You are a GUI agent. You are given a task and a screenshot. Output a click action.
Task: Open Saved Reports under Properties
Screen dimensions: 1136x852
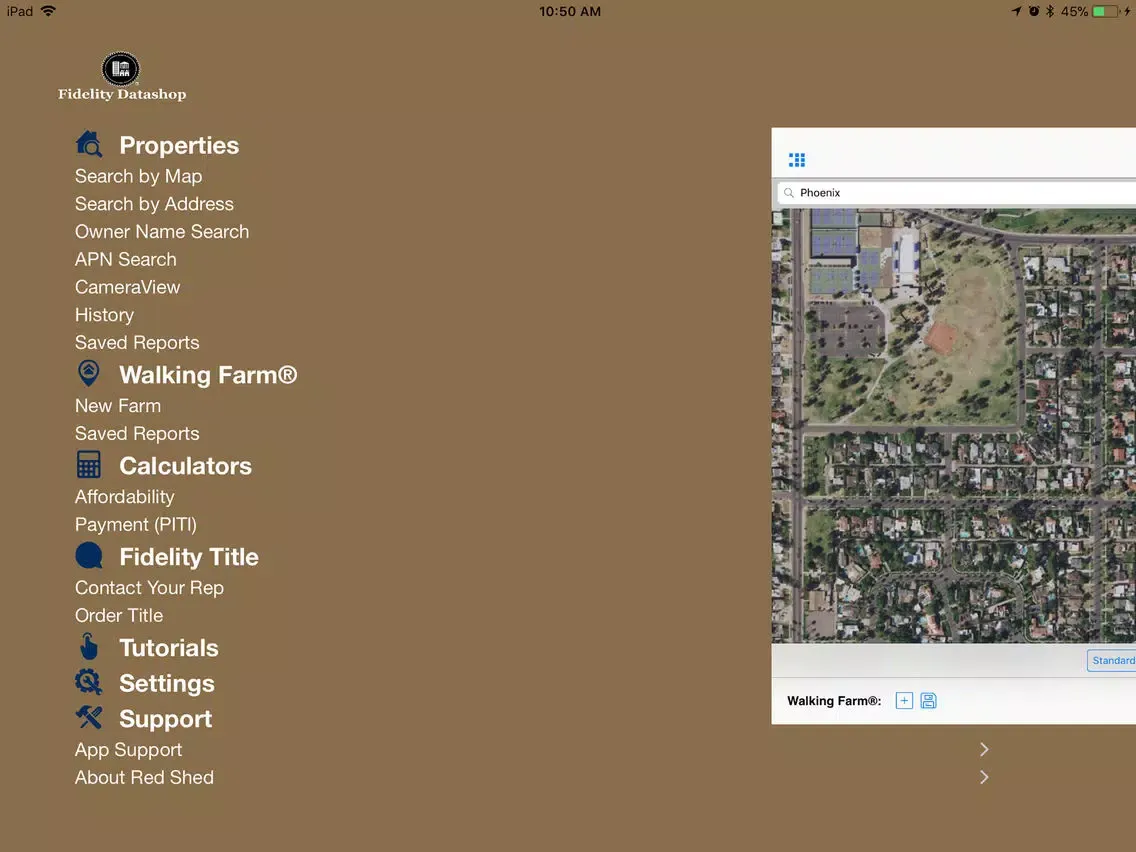coord(137,343)
